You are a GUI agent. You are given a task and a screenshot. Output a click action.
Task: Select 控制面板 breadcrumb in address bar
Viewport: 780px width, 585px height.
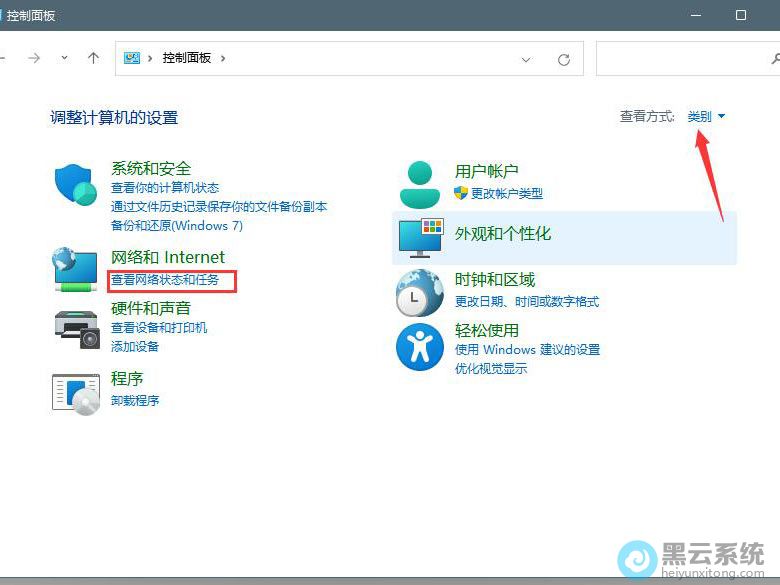tap(187, 58)
